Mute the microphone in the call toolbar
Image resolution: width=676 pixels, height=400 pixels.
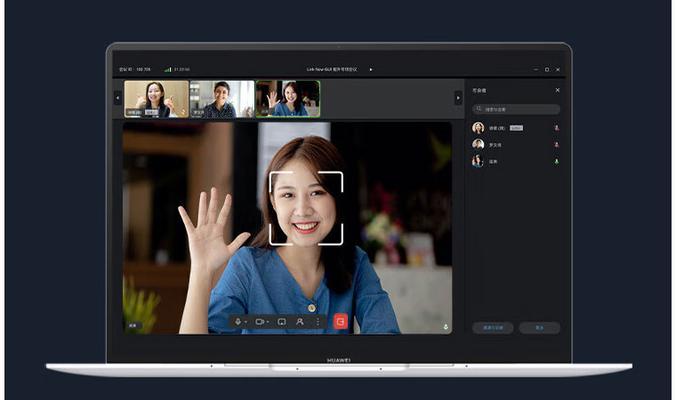coord(238,322)
